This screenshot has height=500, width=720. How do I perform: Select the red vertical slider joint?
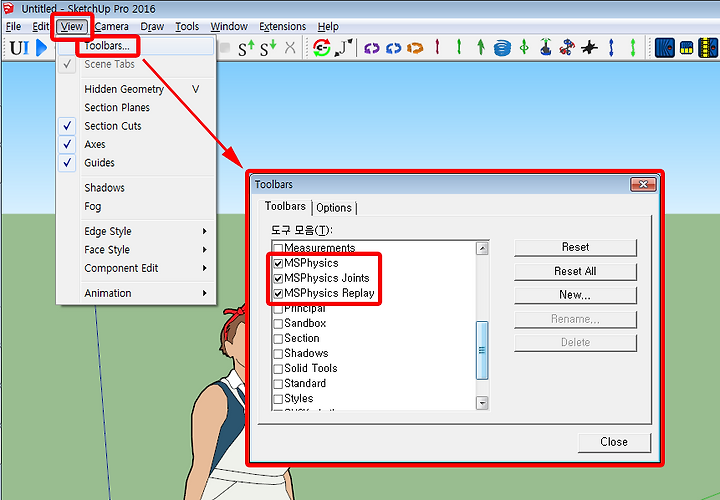click(437, 47)
